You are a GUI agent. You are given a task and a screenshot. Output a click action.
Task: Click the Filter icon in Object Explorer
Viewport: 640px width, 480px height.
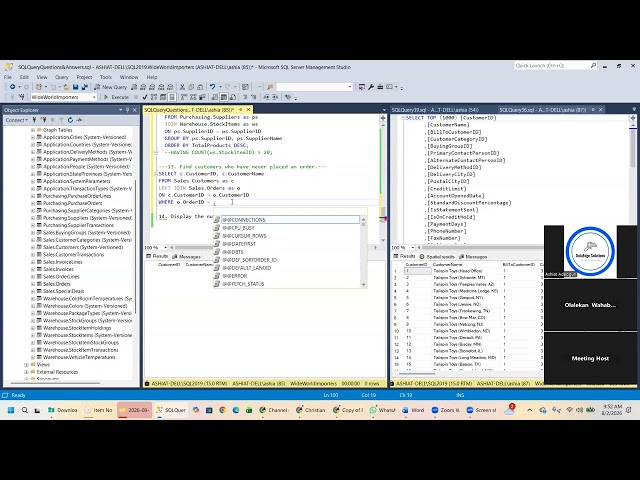click(x=61, y=120)
